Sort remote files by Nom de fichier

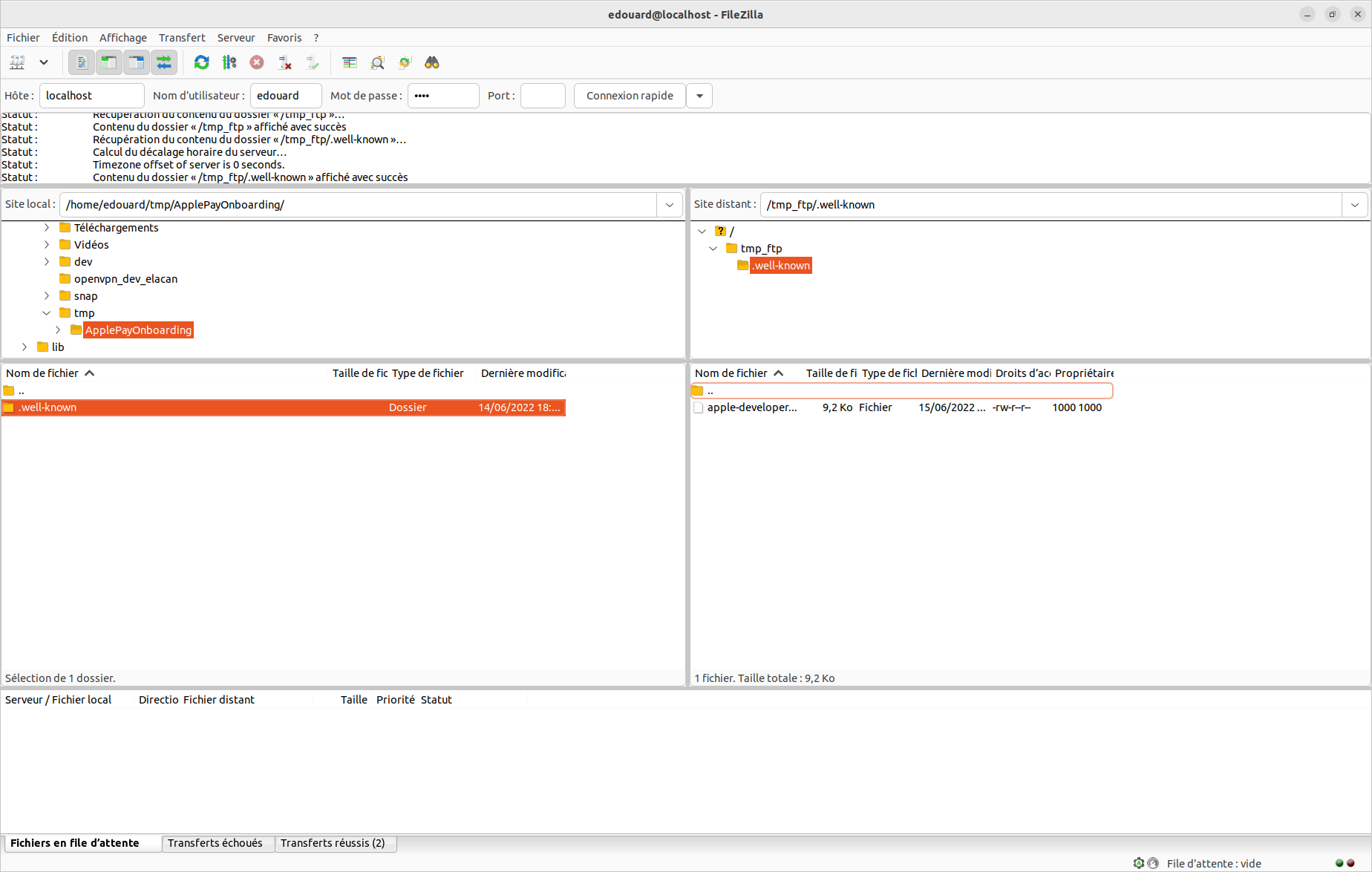click(746, 373)
